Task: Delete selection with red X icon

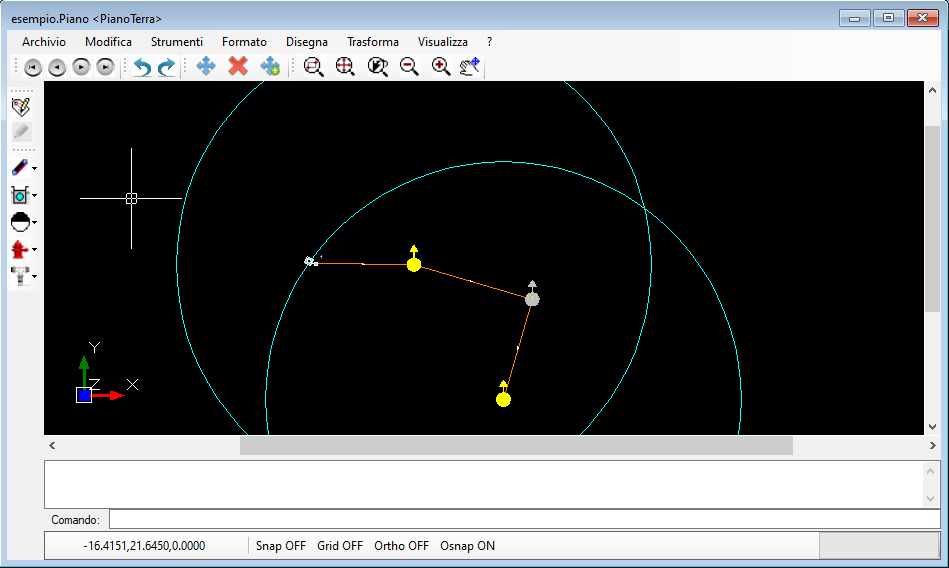Action: pyautogui.click(x=238, y=65)
